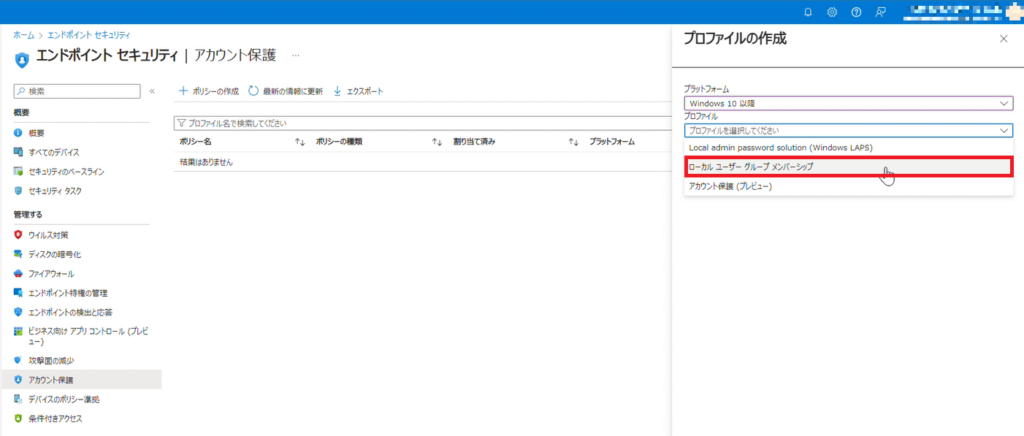Screen dimensions: 1024x436
Task: Open the プラットフォーム dropdown showing Windows 10 以降
Action: coord(848,103)
